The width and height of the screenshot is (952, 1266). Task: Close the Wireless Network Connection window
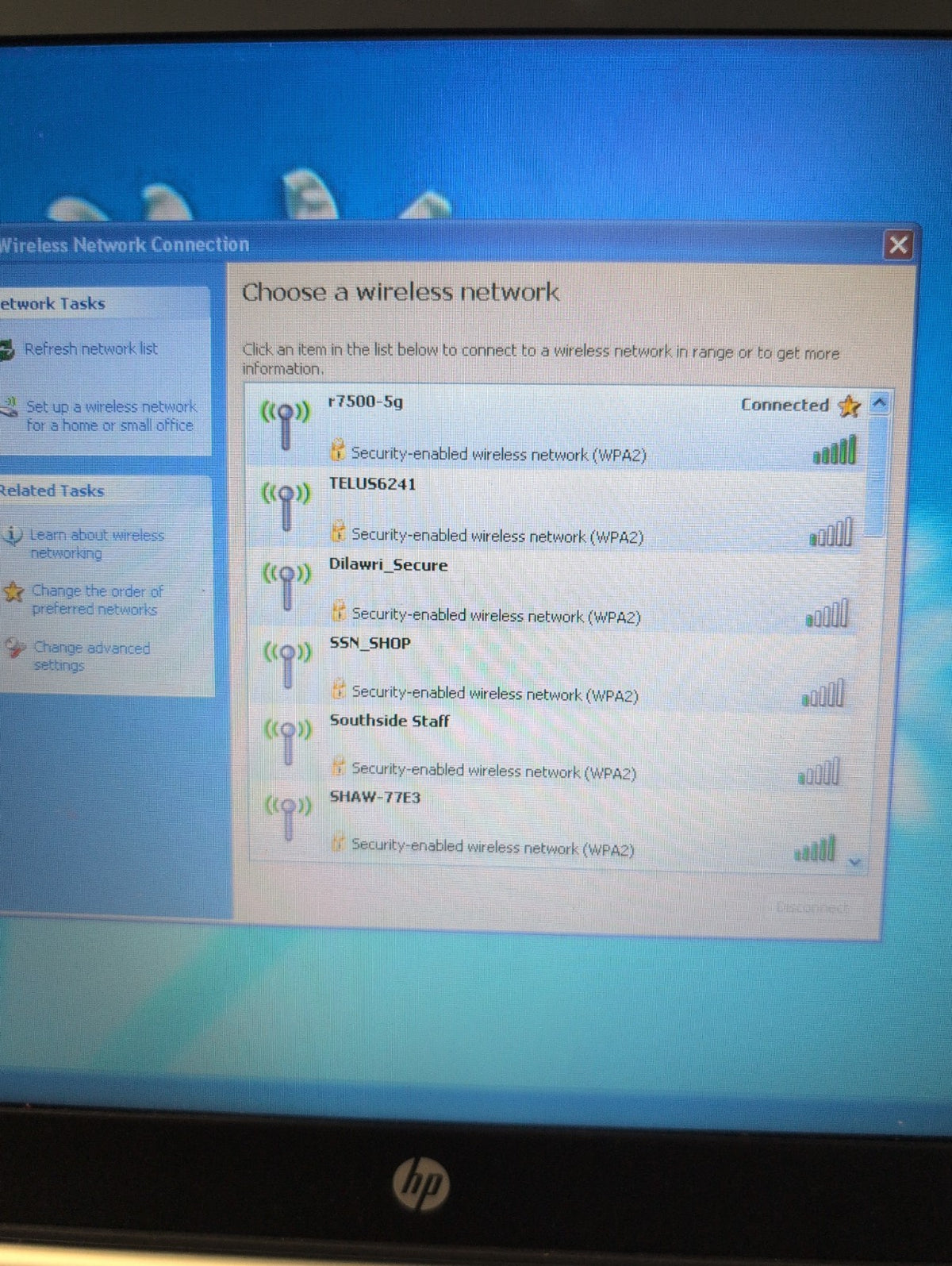tap(898, 244)
